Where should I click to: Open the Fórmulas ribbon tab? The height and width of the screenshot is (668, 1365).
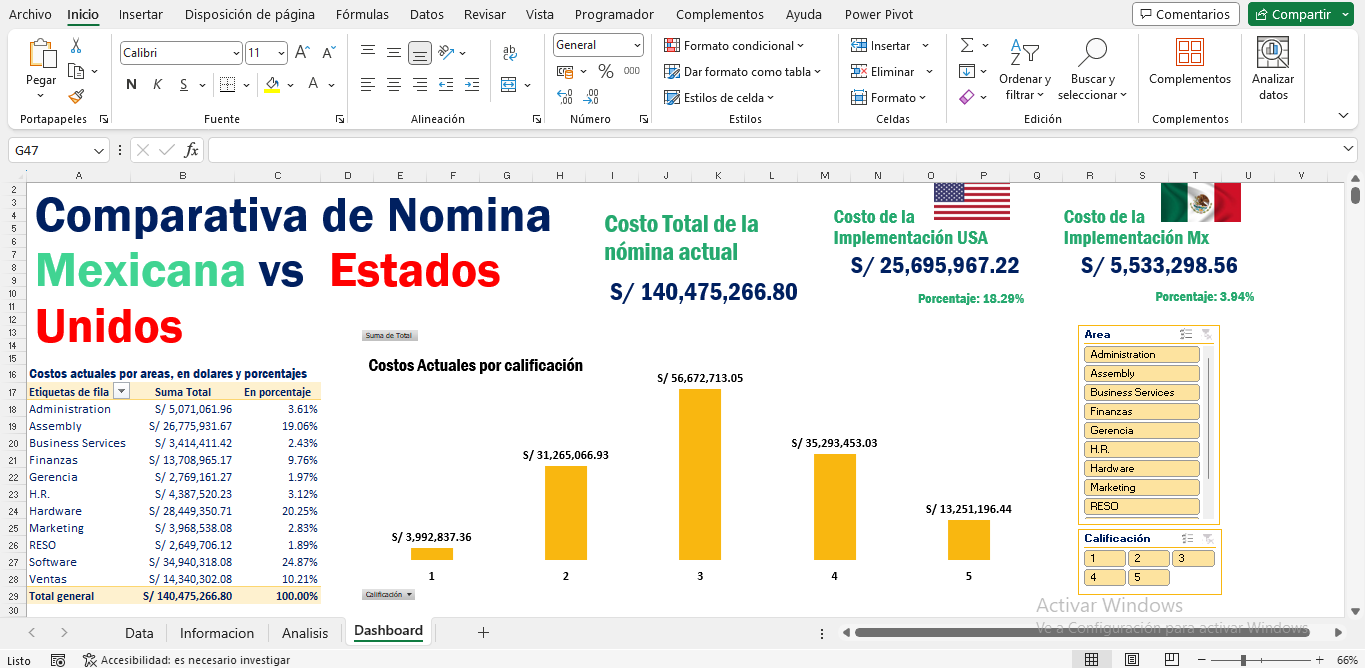[x=362, y=14]
